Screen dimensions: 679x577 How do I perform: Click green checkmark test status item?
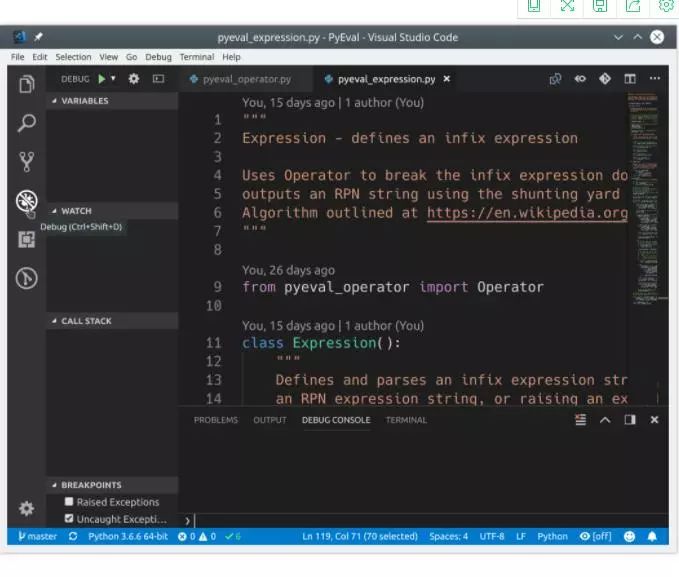coord(233,536)
